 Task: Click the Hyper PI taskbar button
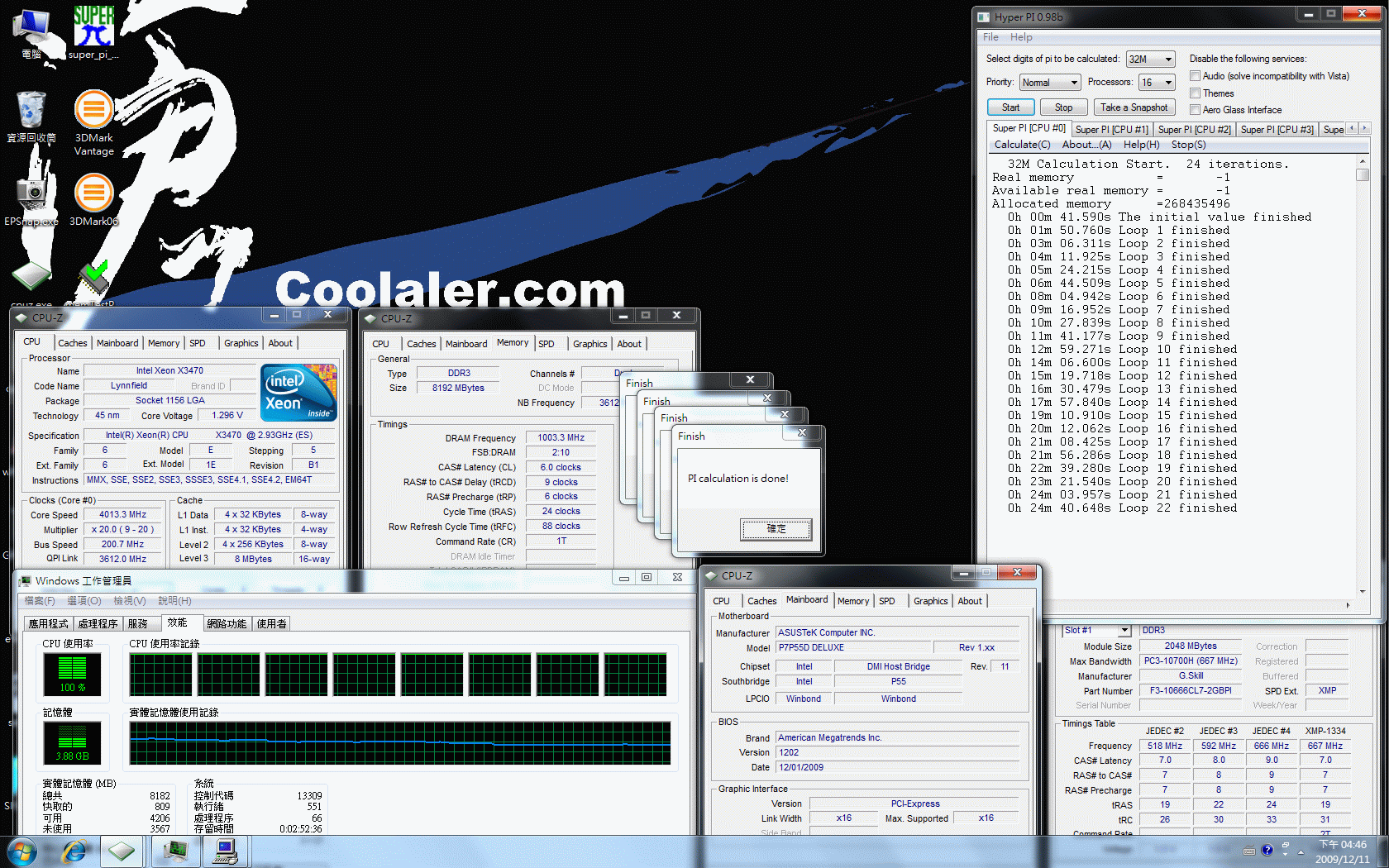tap(226, 851)
